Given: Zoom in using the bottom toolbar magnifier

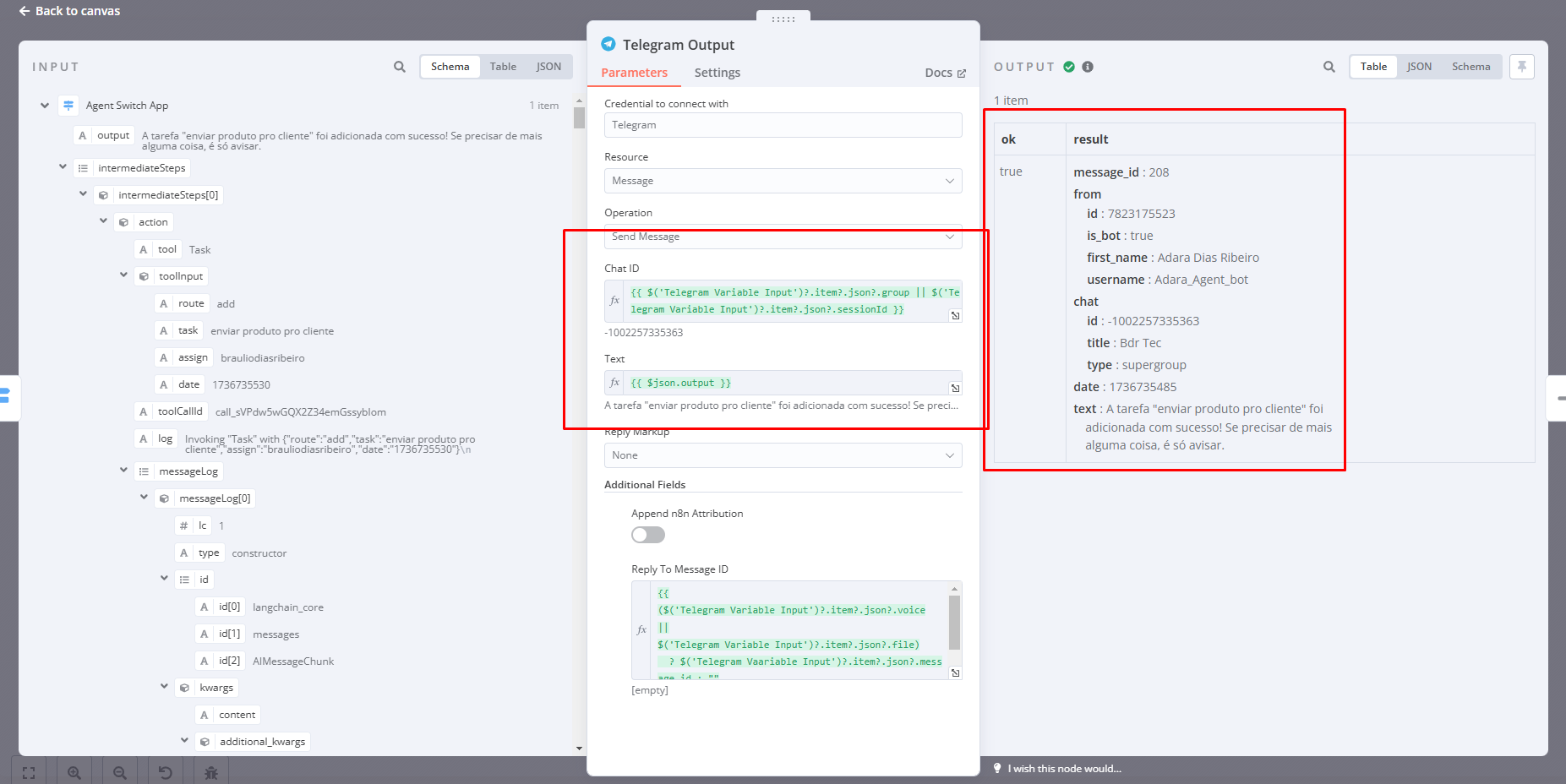Looking at the screenshot, I should coord(74,772).
